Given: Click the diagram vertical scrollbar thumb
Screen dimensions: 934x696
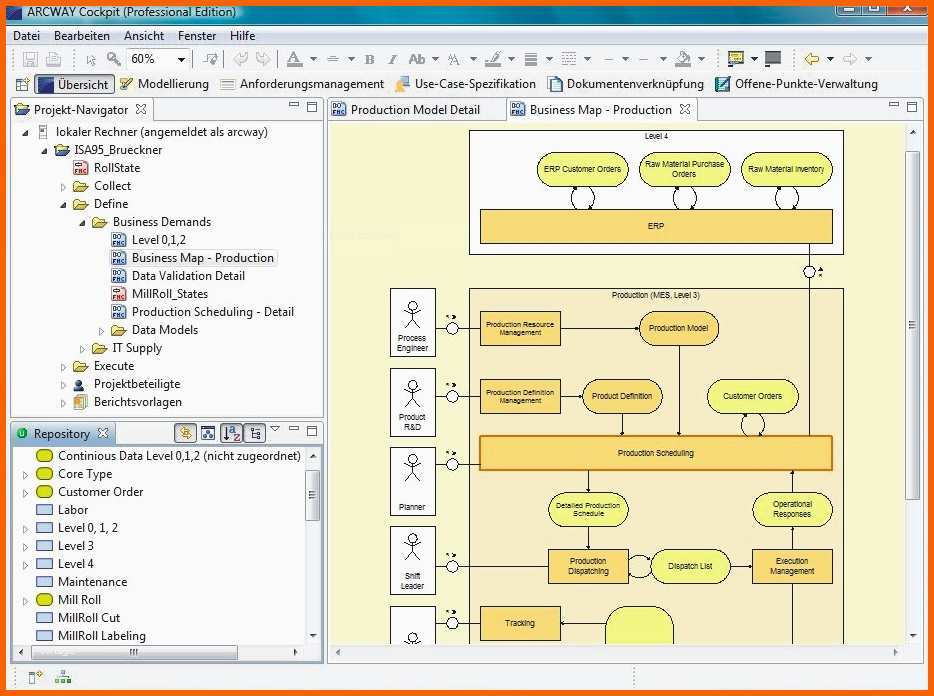Looking at the screenshot, I should point(912,325).
